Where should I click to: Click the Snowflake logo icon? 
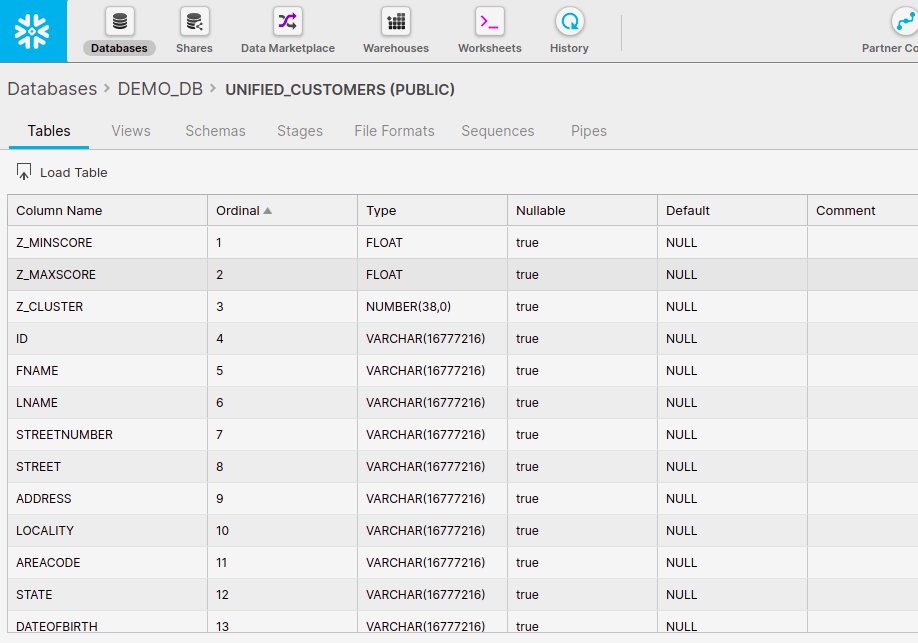click(x=33, y=31)
